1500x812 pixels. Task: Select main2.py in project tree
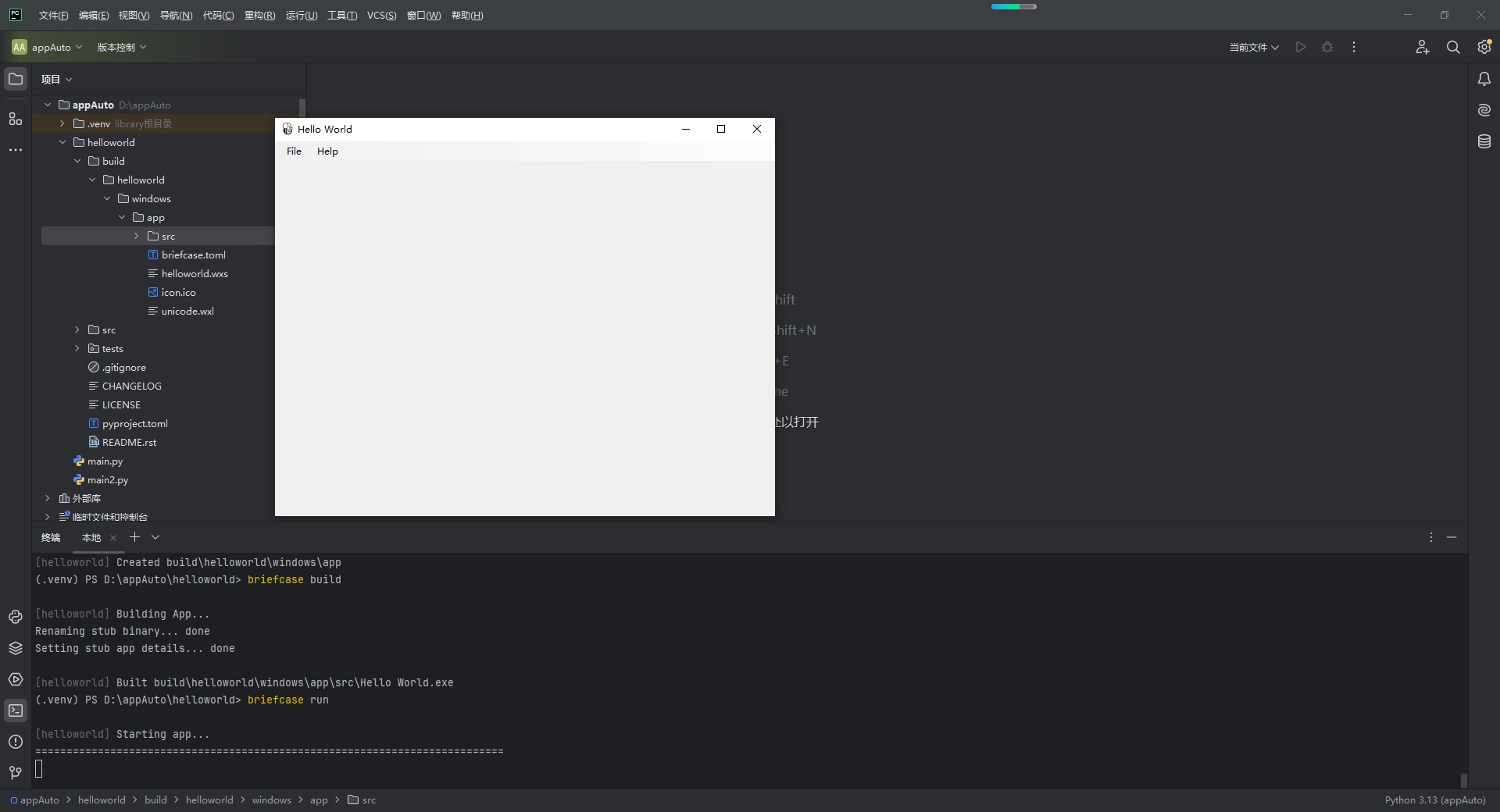108,479
